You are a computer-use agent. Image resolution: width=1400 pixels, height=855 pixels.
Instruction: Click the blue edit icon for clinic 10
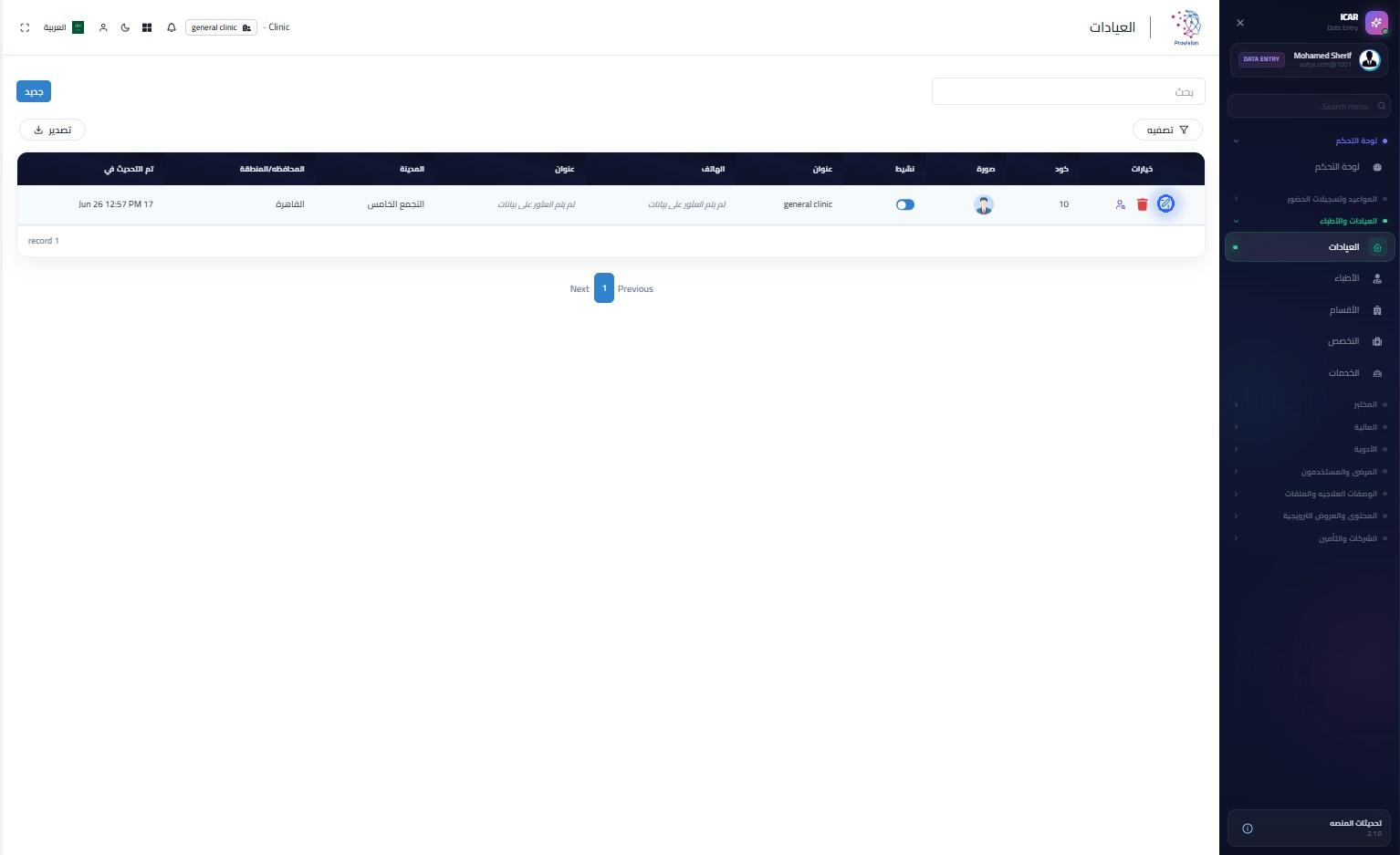(x=1165, y=204)
